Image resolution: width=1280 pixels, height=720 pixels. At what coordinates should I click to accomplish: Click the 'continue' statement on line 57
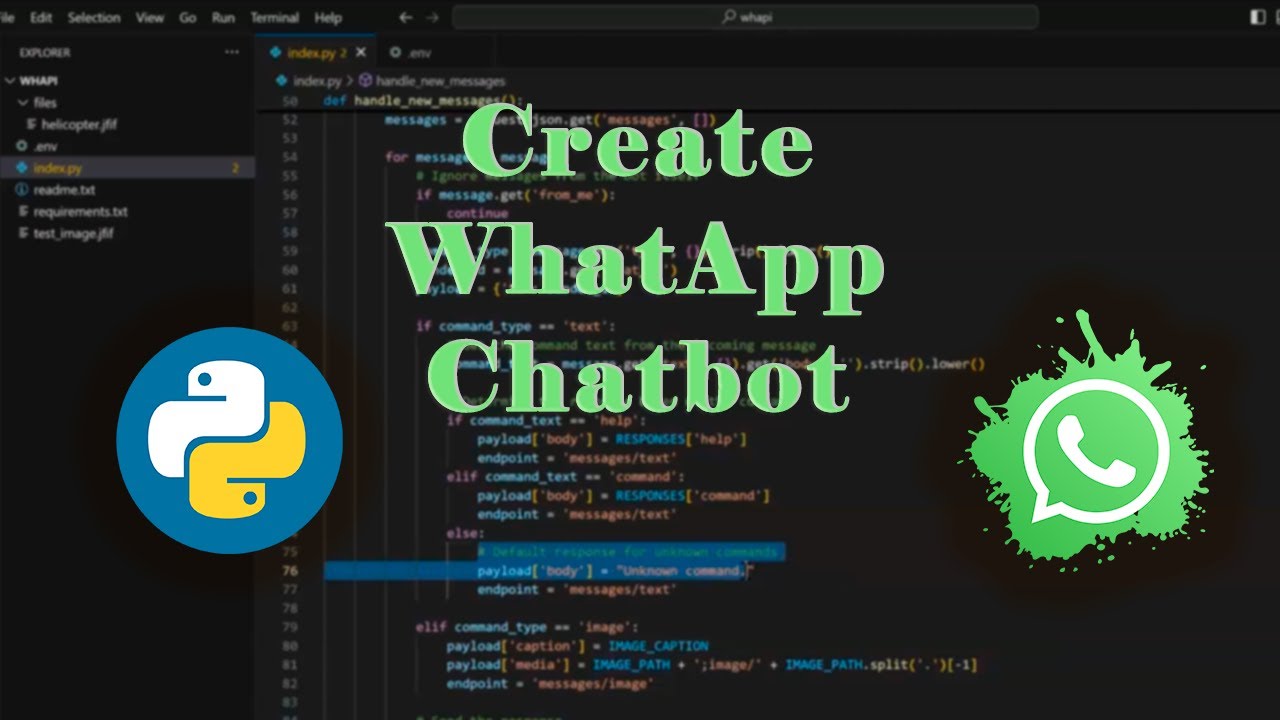point(477,213)
